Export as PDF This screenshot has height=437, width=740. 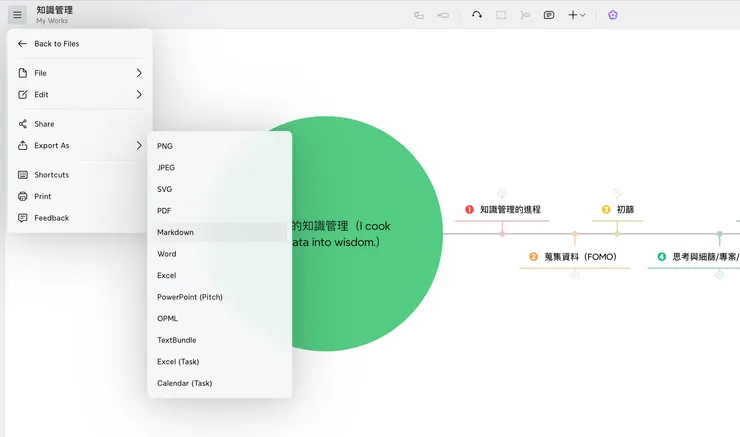click(219, 210)
